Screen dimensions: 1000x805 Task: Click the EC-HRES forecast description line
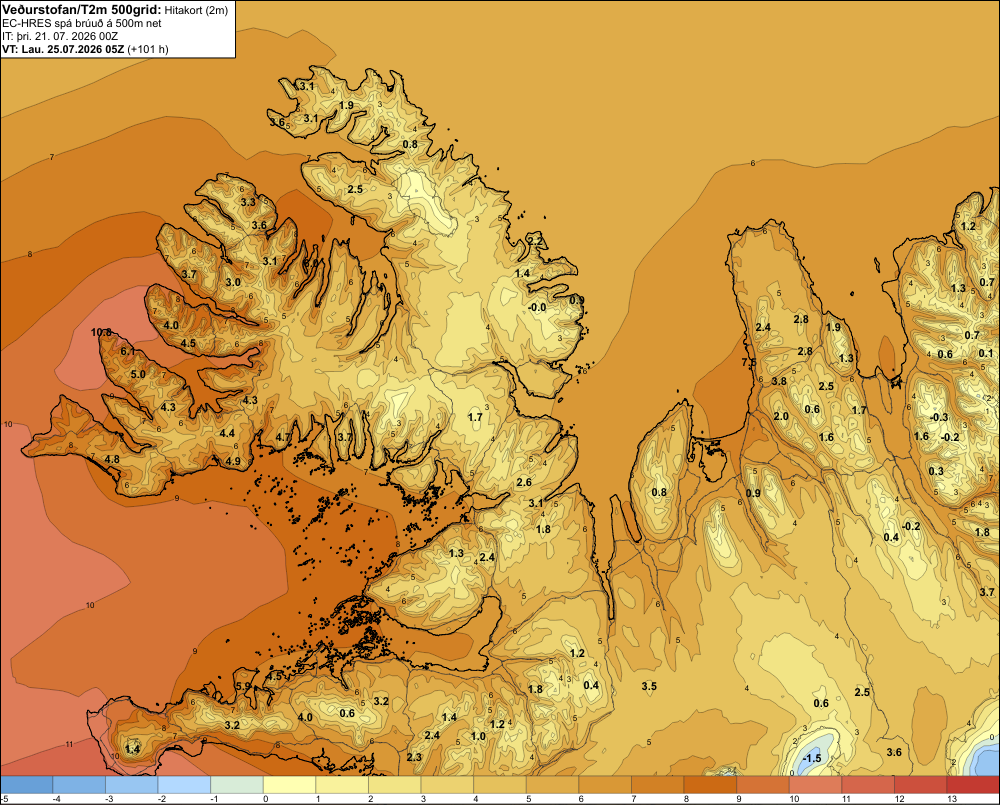[82, 24]
